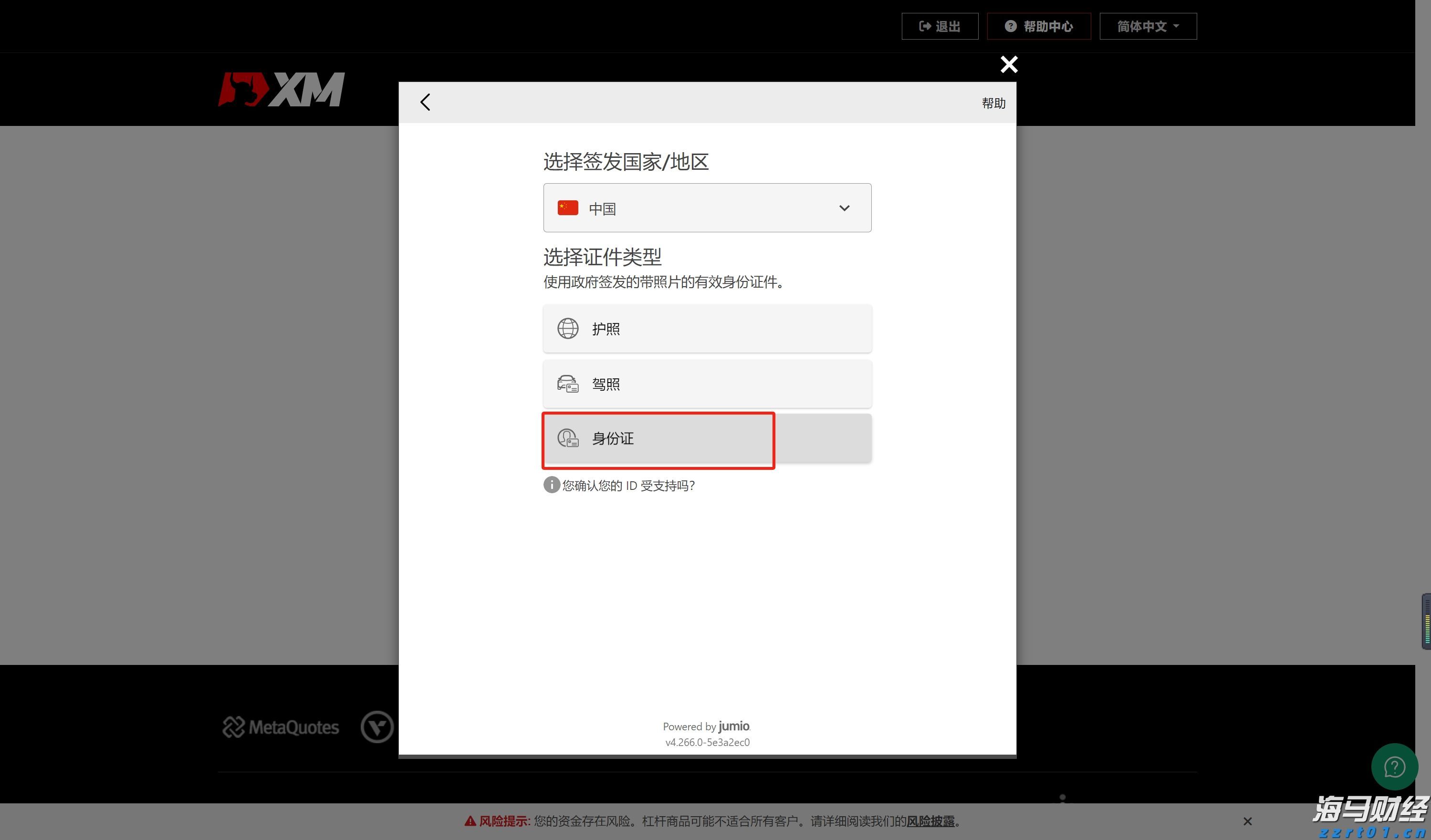Click the XM logo

click(281, 89)
